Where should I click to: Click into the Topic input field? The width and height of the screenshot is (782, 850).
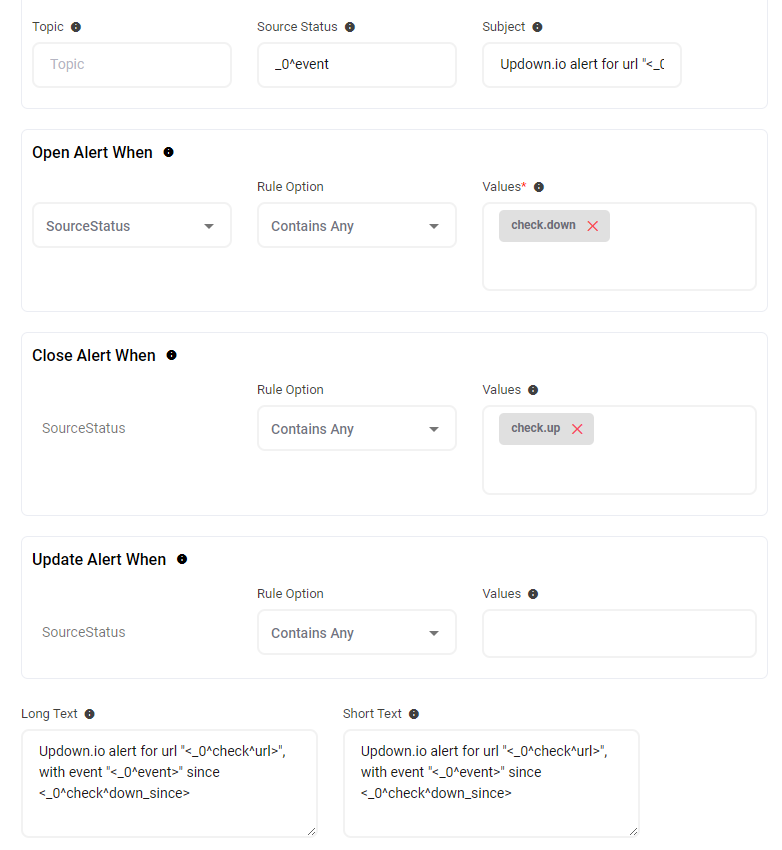coord(132,65)
